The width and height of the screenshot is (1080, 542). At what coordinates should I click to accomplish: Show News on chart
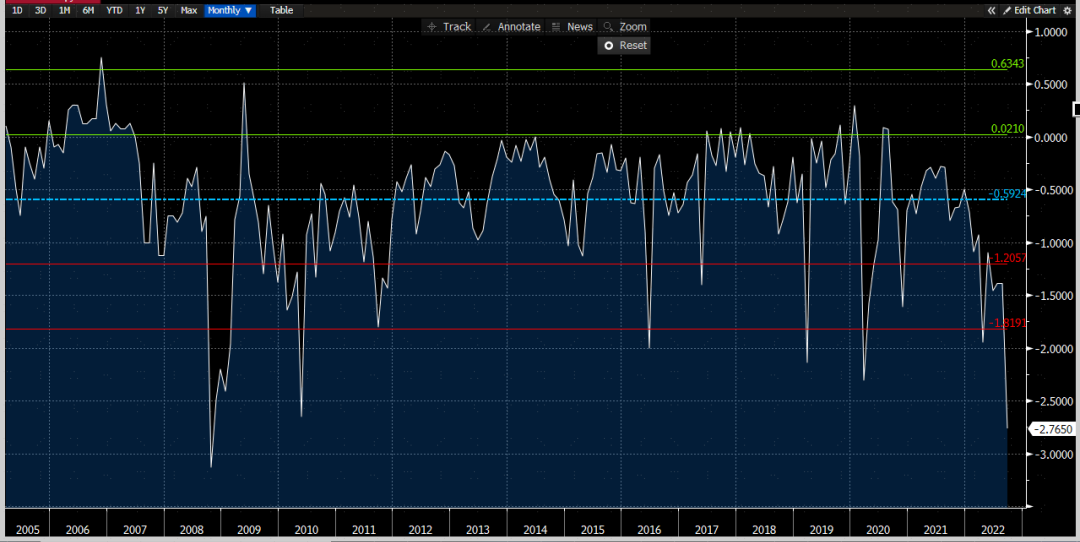point(572,27)
